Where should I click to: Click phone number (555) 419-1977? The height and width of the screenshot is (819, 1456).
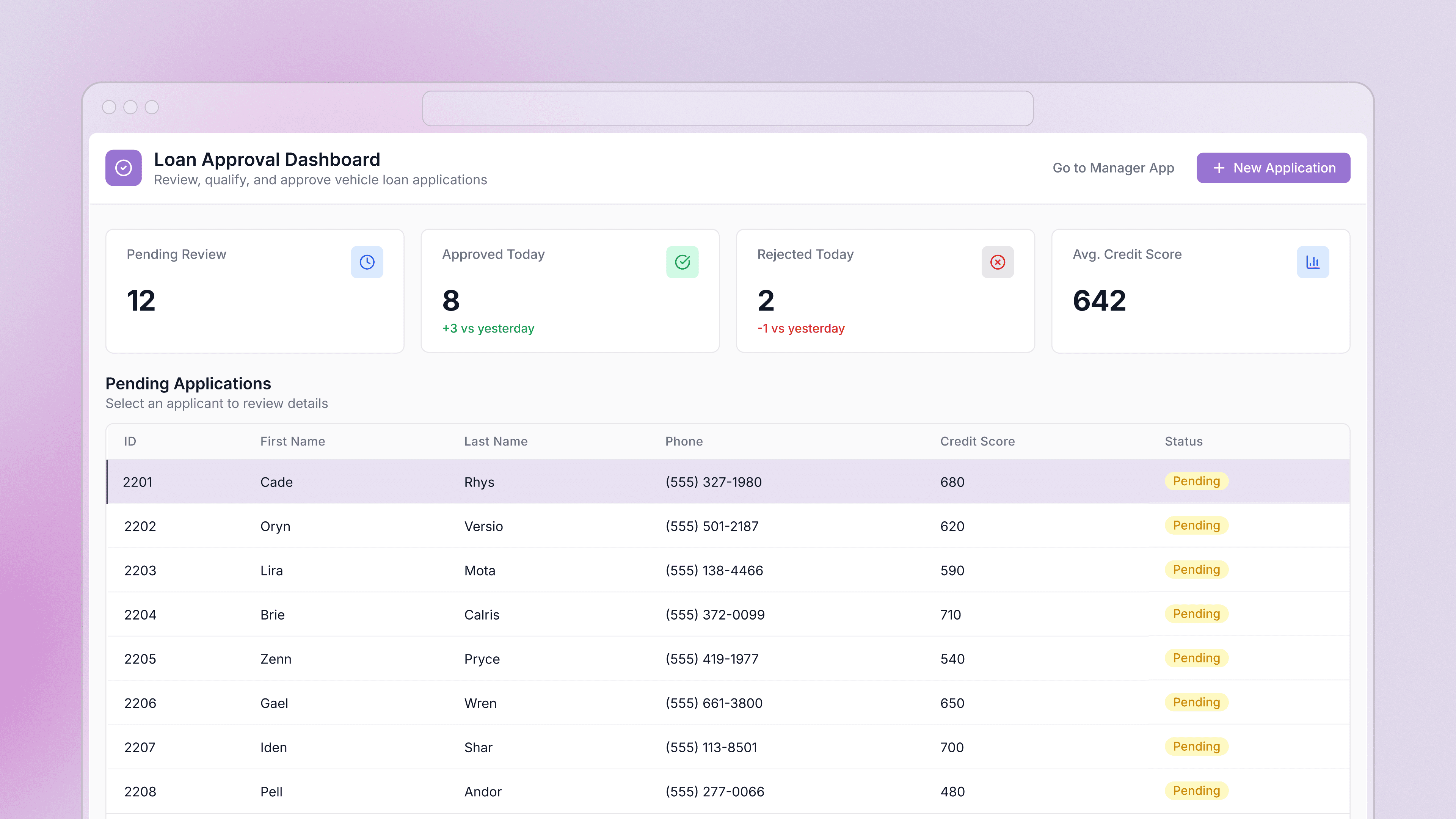pyautogui.click(x=712, y=659)
